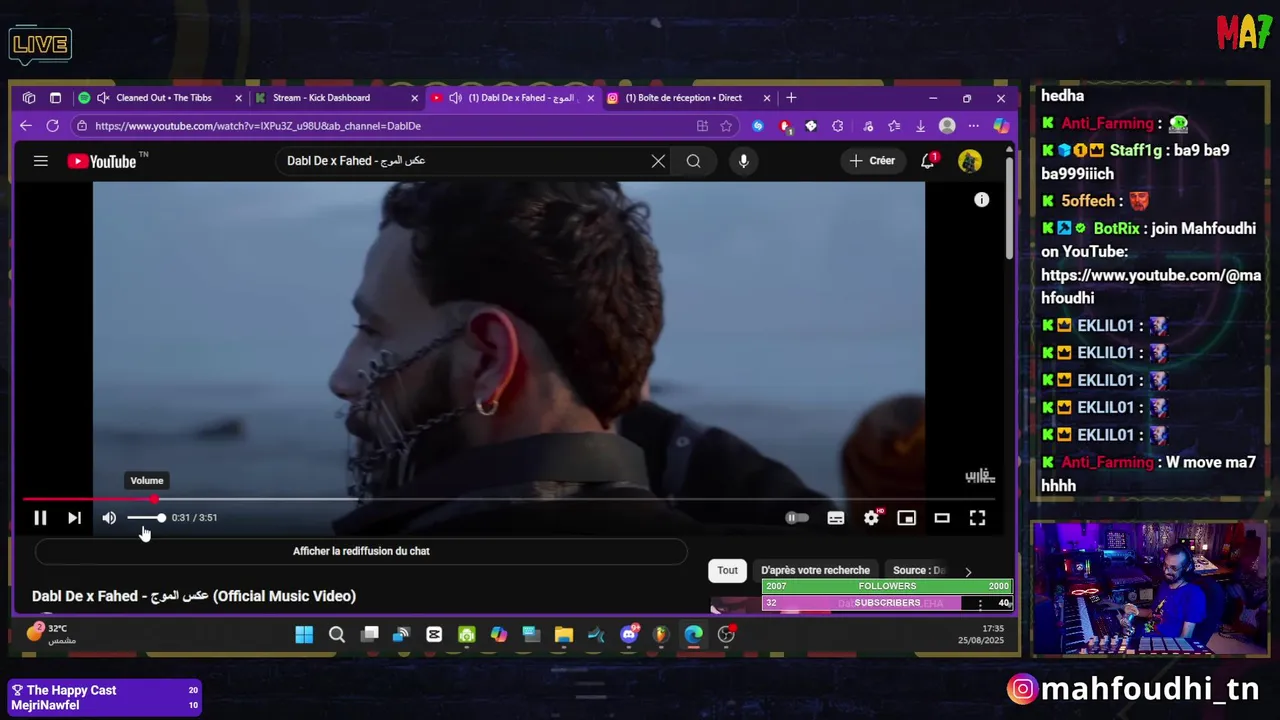1280x720 pixels.
Task: Open video settings gear in the player
Action: pyautogui.click(x=871, y=518)
